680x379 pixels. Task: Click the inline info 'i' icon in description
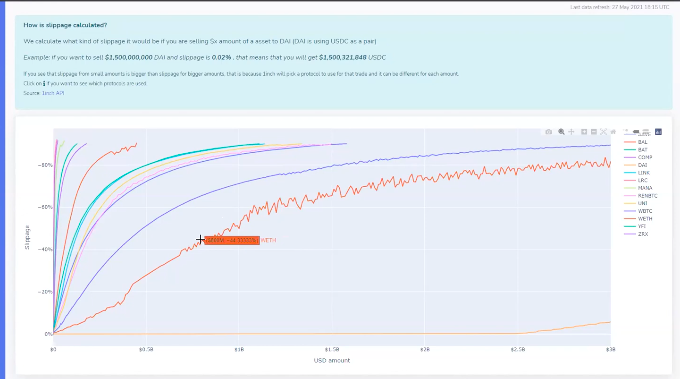click(44, 83)
